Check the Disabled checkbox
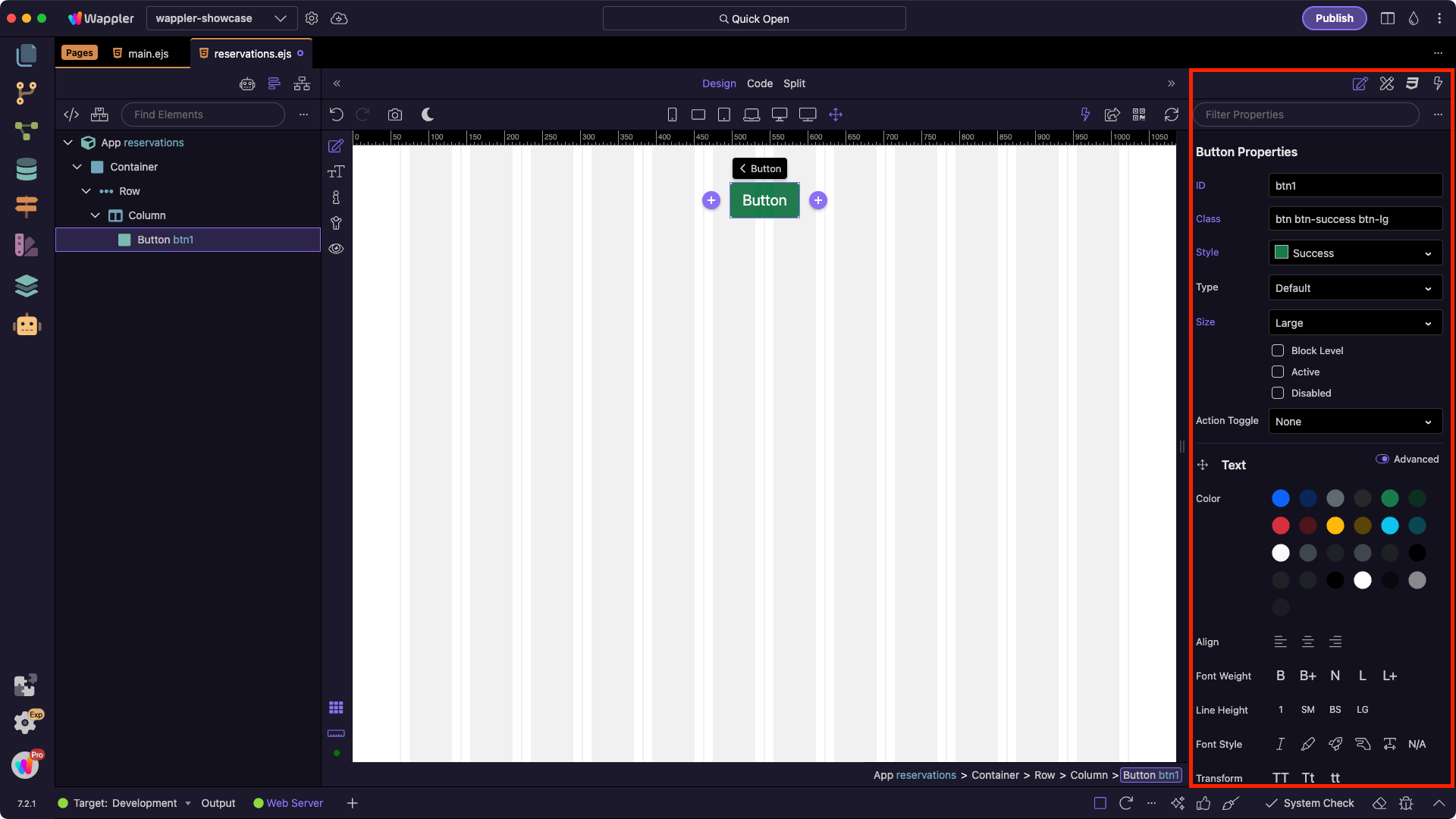The height and width of the screenshot is (819, 1456). pos(1278,393)
